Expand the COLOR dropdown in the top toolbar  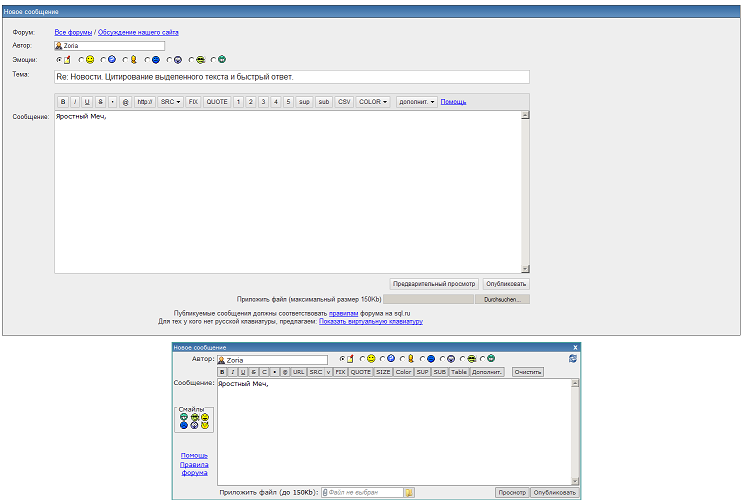tap(373, 102)
